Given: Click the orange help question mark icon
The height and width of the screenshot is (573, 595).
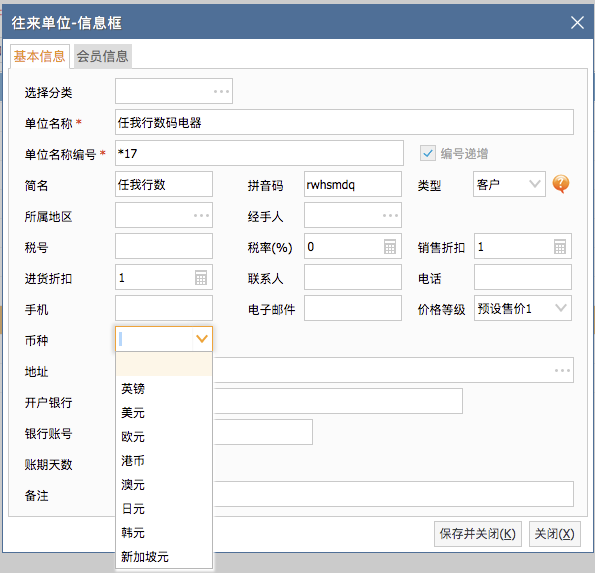Looking at the screenshot, I should pyautogui.click(x=560, y=184).
